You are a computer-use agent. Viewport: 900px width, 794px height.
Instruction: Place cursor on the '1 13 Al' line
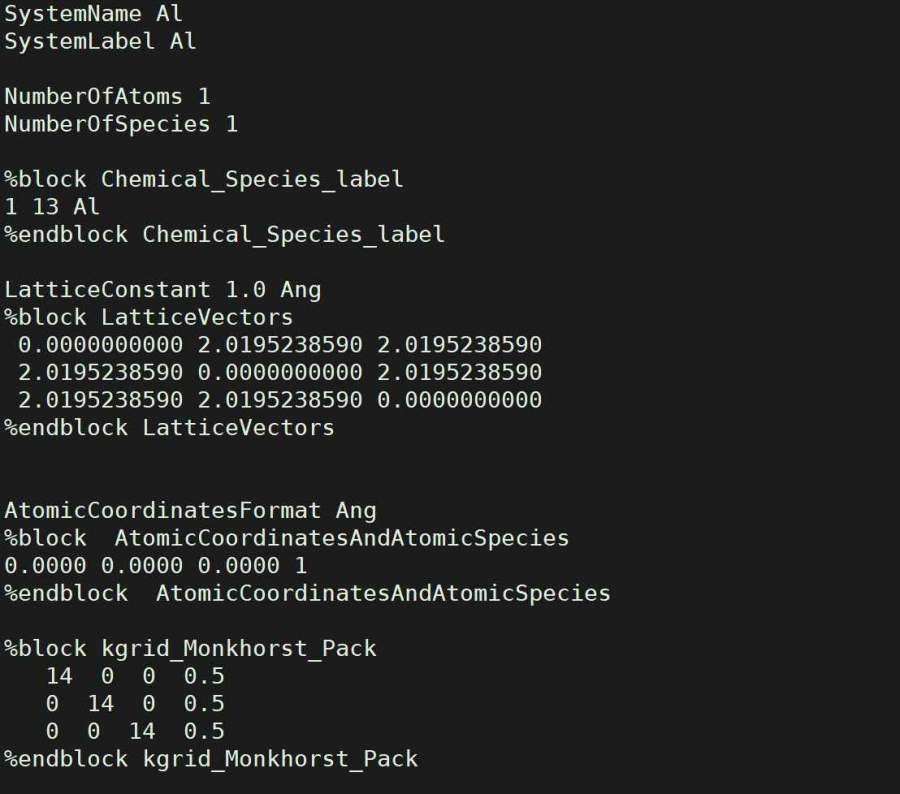[x=52, y=207]
